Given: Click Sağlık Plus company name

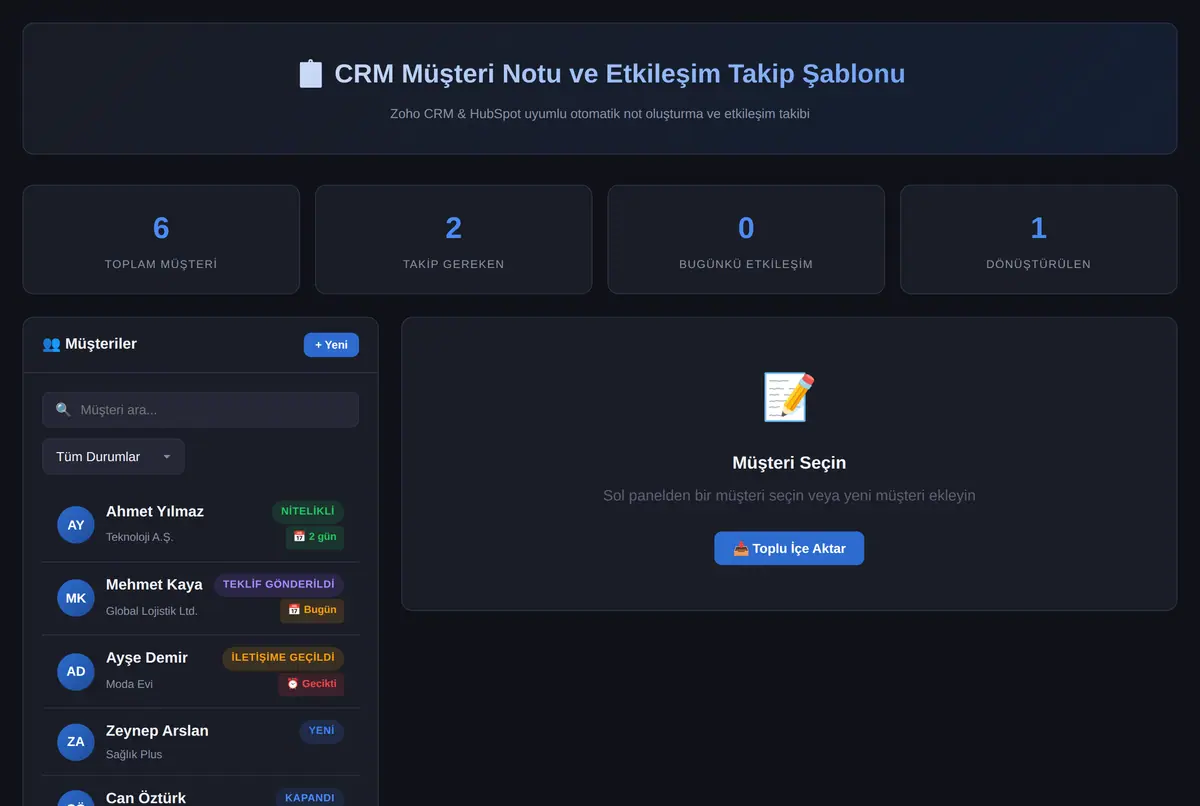Looking at the screenshot, I should 134,754.
